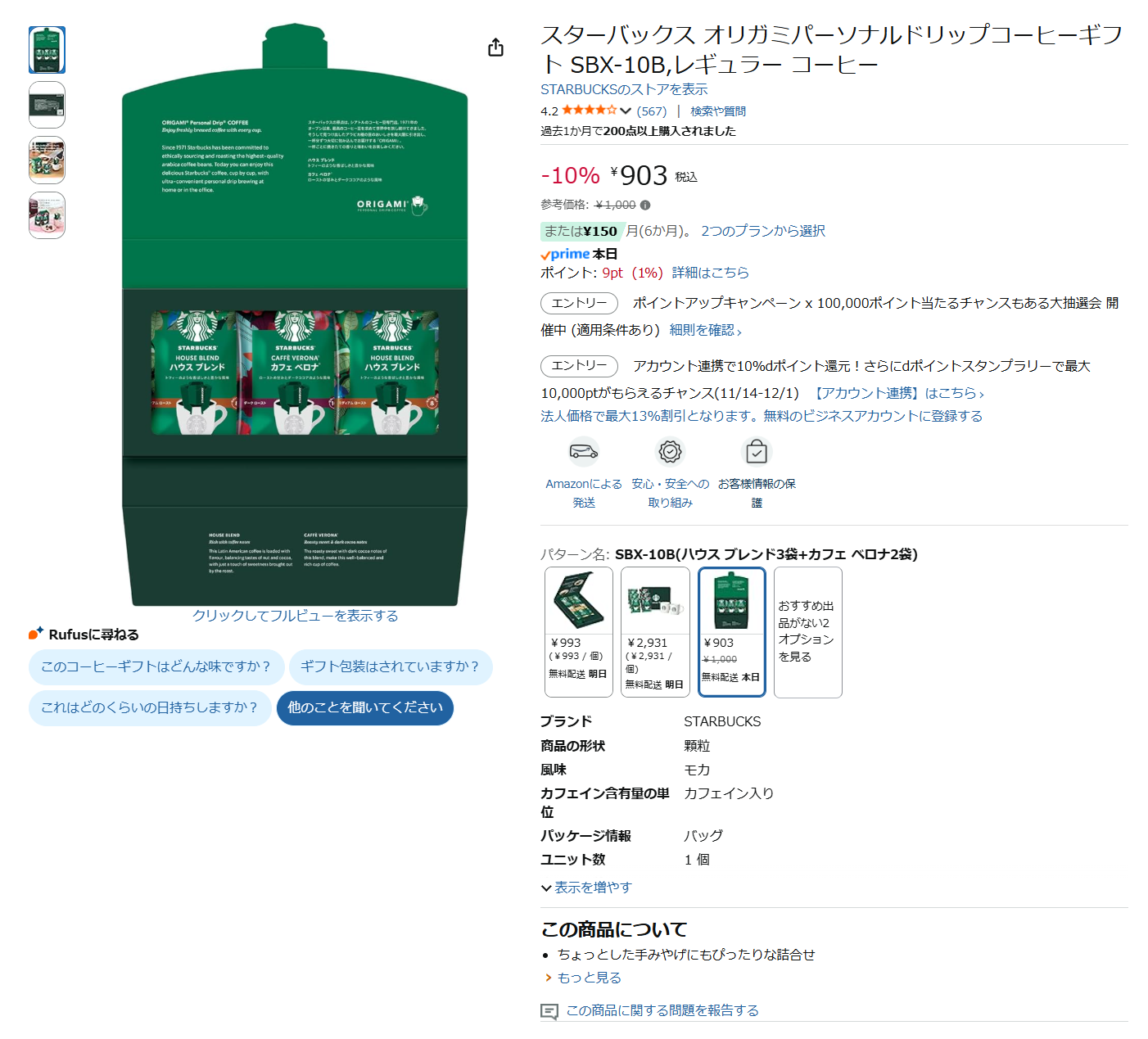Image resolution: width=1148 pixels, height=1039 pixels.
Task: Click the report problem speech bubble icon
Action: (x=549, y=1011)
